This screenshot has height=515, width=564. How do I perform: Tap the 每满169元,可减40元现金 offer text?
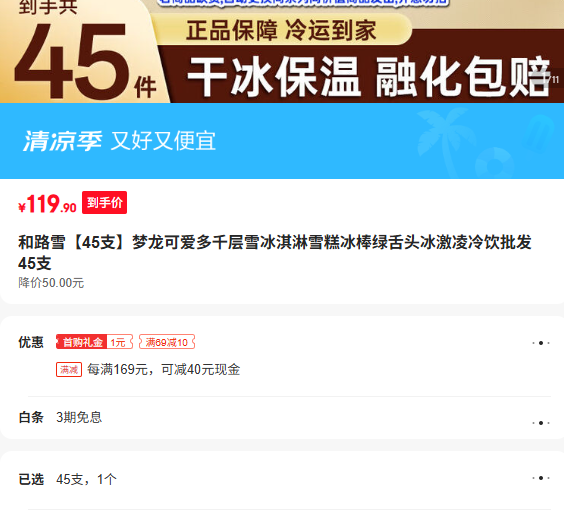point(164,369)
